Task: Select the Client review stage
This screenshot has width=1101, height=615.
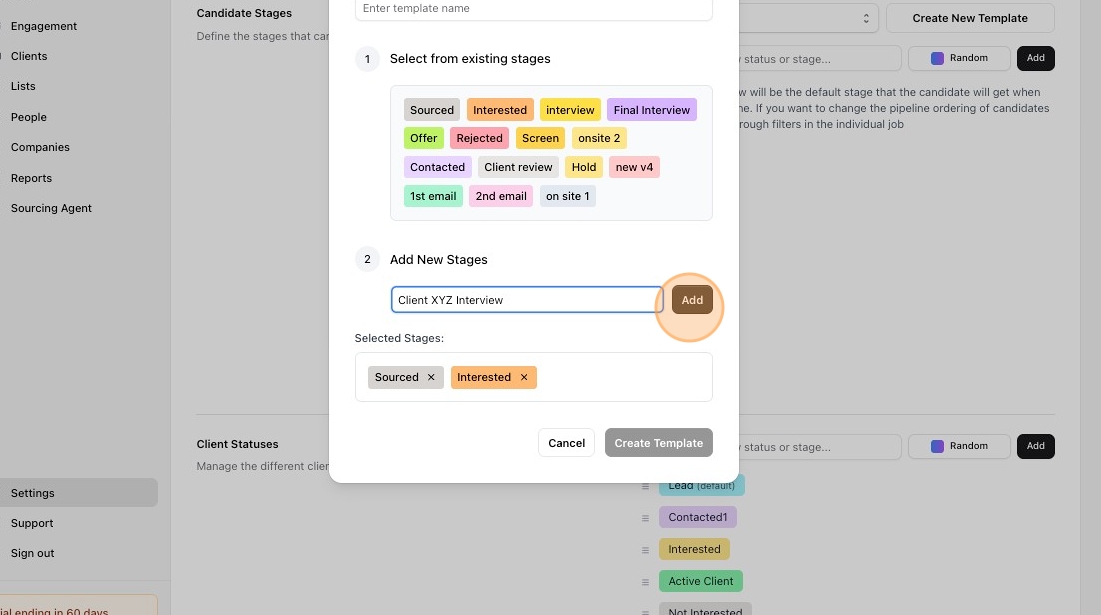Action: tap(518, 167)
